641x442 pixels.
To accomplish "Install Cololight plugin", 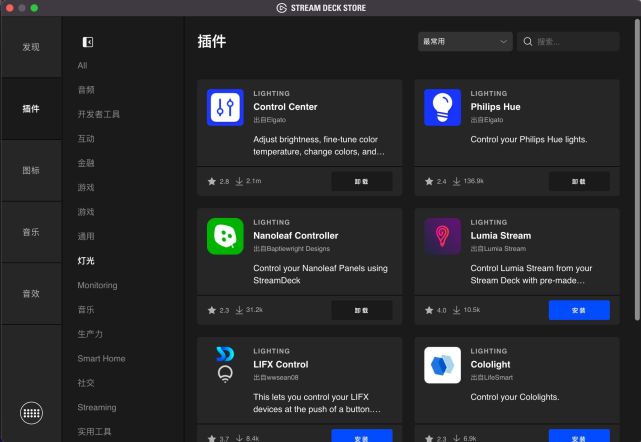I will click(579, 436).
